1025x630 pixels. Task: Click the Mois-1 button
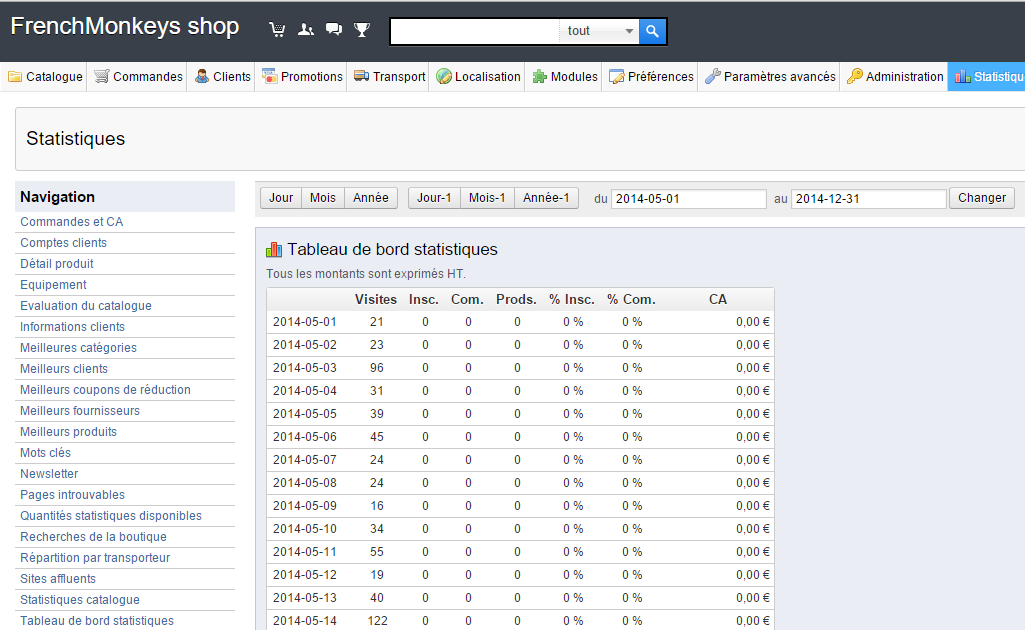pyautogui.click(x=487, y=198)
